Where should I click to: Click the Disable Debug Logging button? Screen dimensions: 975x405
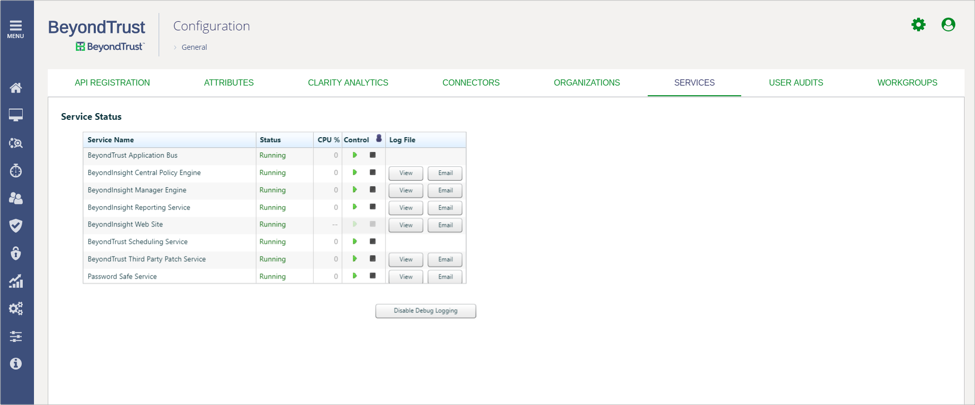pyautogui.click(x=425, y=311)
